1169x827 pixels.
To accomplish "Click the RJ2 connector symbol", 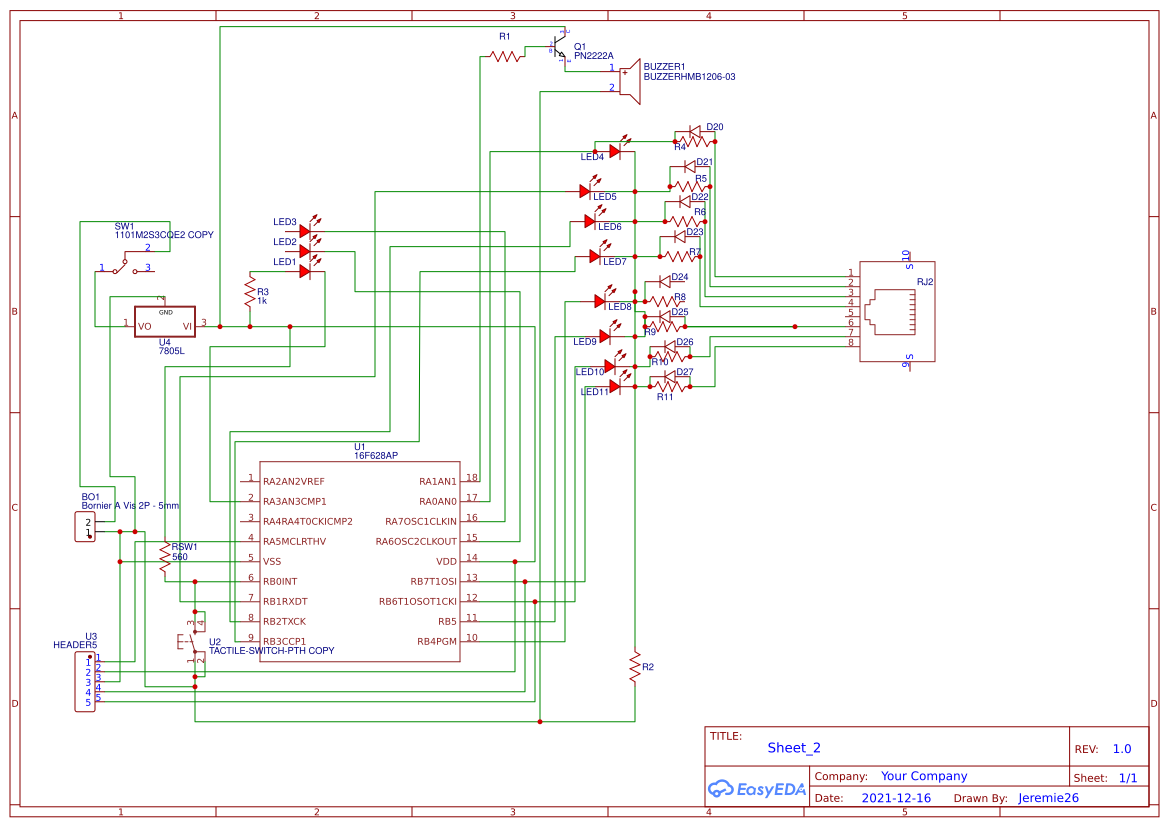I will pyautogui.click(x=897, y=310).
